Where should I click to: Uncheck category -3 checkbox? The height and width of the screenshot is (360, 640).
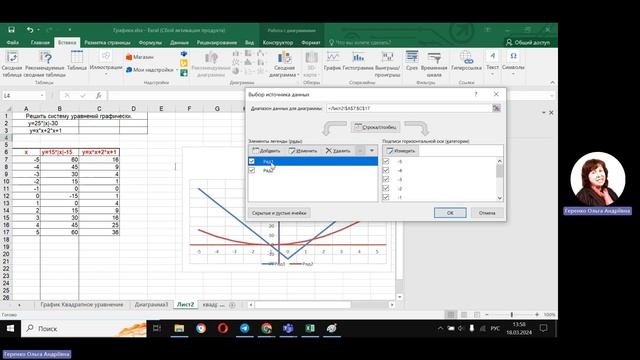(x=386, y=179)
